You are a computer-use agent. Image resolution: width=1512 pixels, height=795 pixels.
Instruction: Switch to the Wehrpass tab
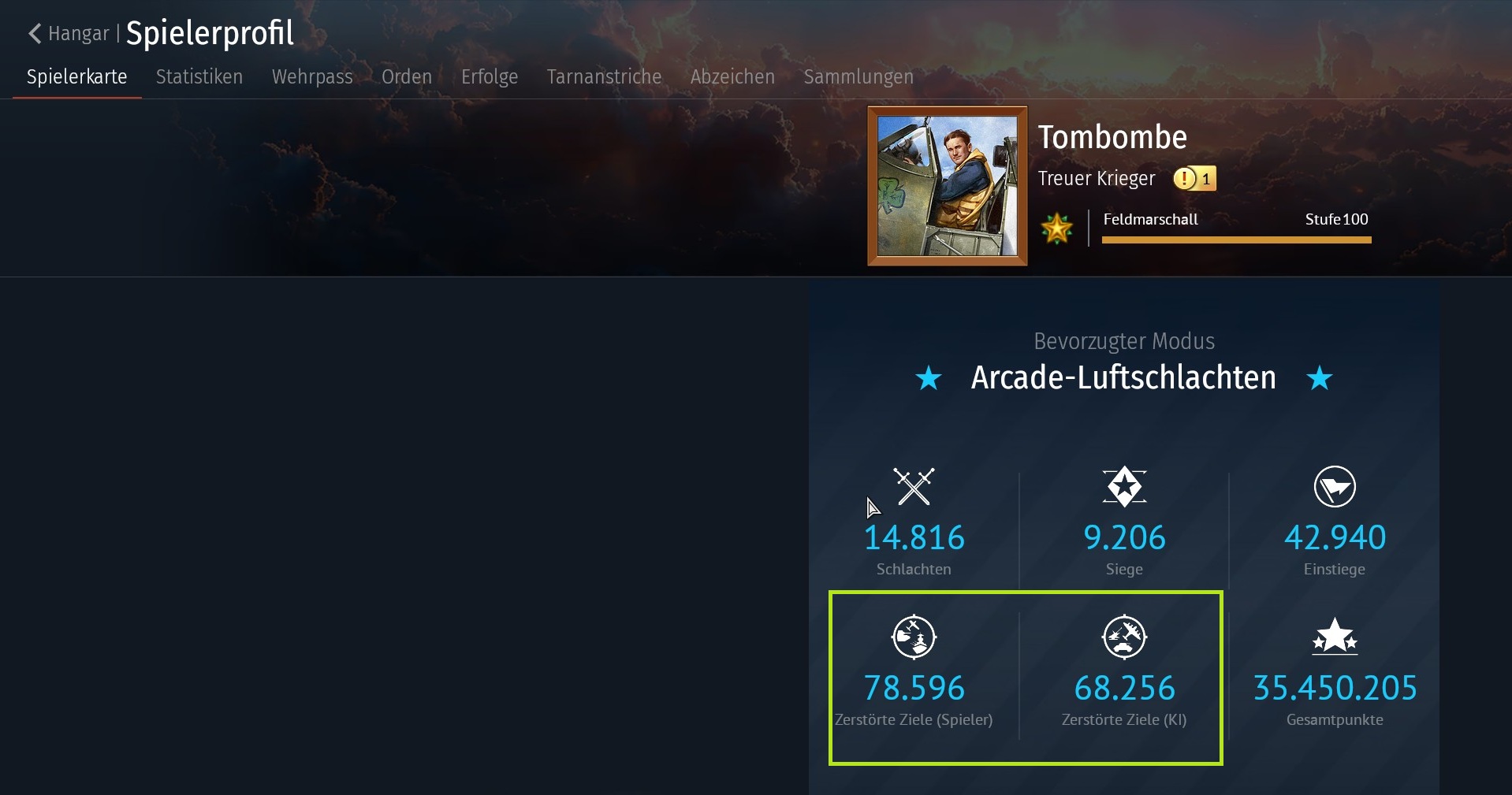312,76
